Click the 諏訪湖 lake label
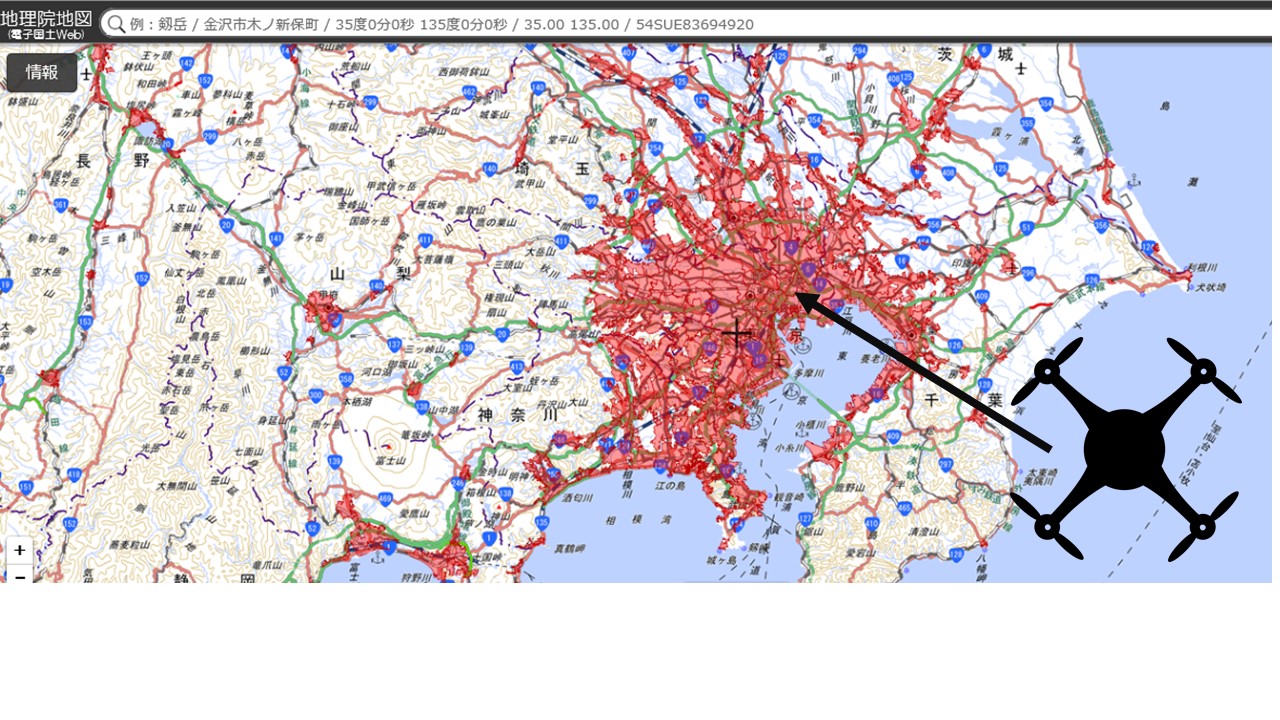The image size is (1280, 720). [149, 141]
